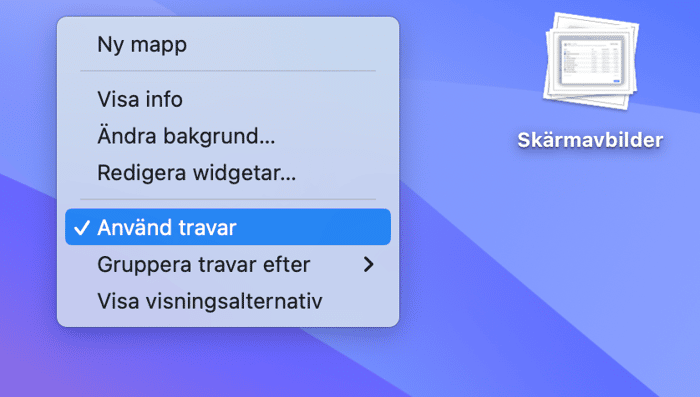Image resolution: width=700 pixels, height=397 pixels.
Task: Select the Skärmavbilder label text
Action: point(590,140)
